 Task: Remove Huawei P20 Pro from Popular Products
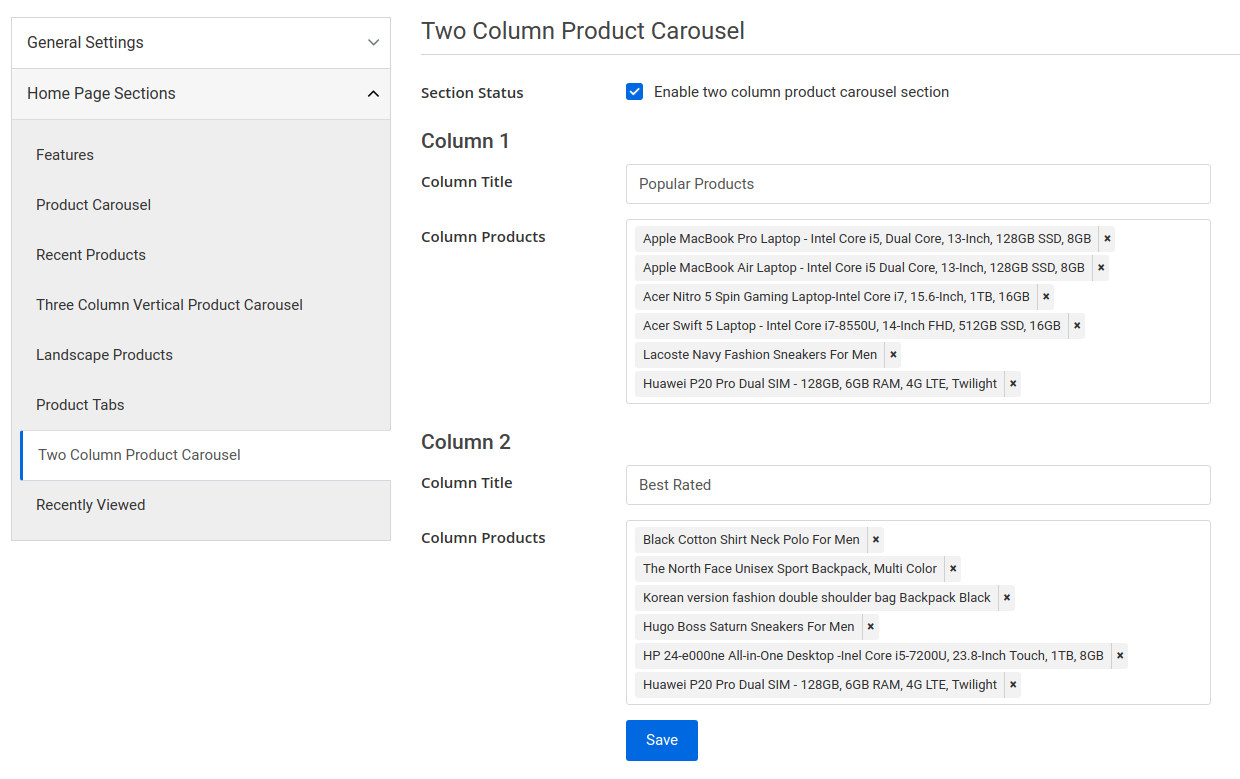[x=1012, y=383]
